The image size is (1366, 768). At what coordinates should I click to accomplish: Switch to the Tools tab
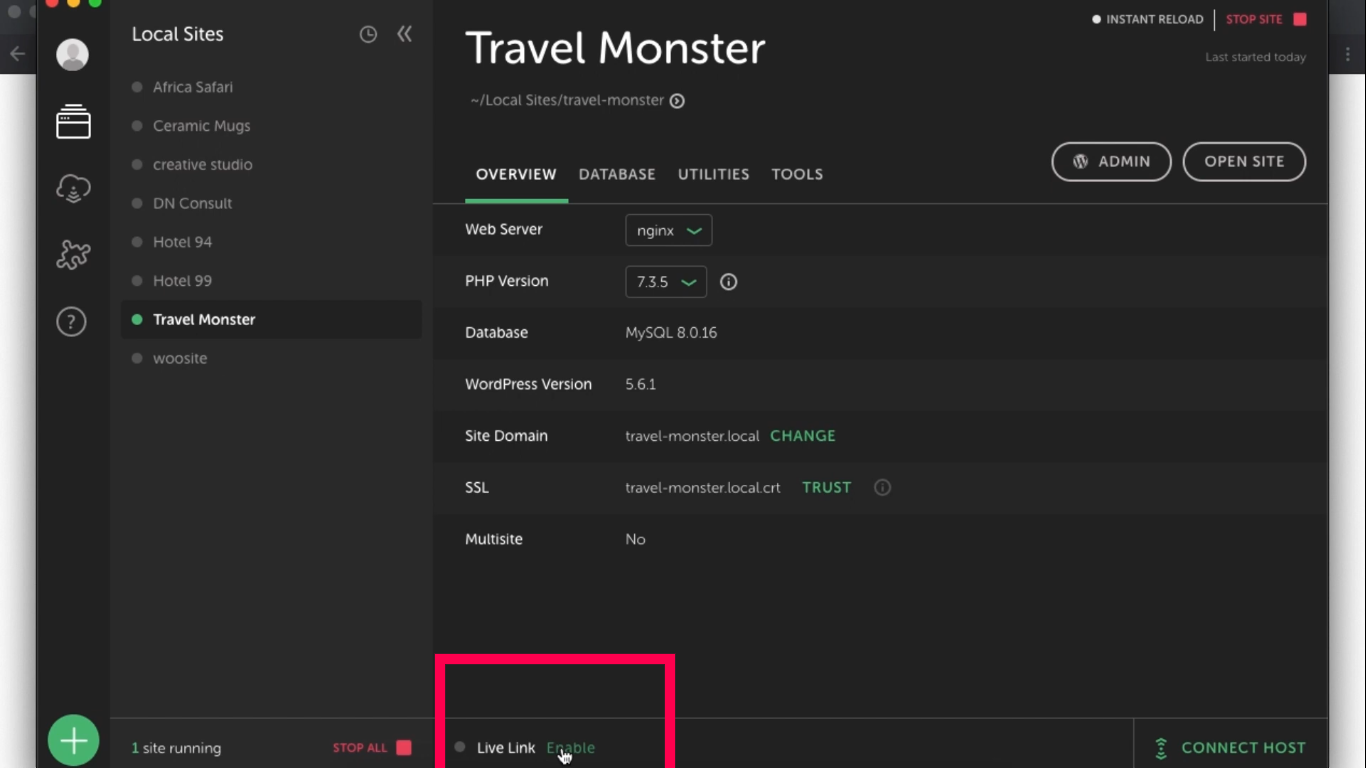pyautogui.click(x=797, y=174)
